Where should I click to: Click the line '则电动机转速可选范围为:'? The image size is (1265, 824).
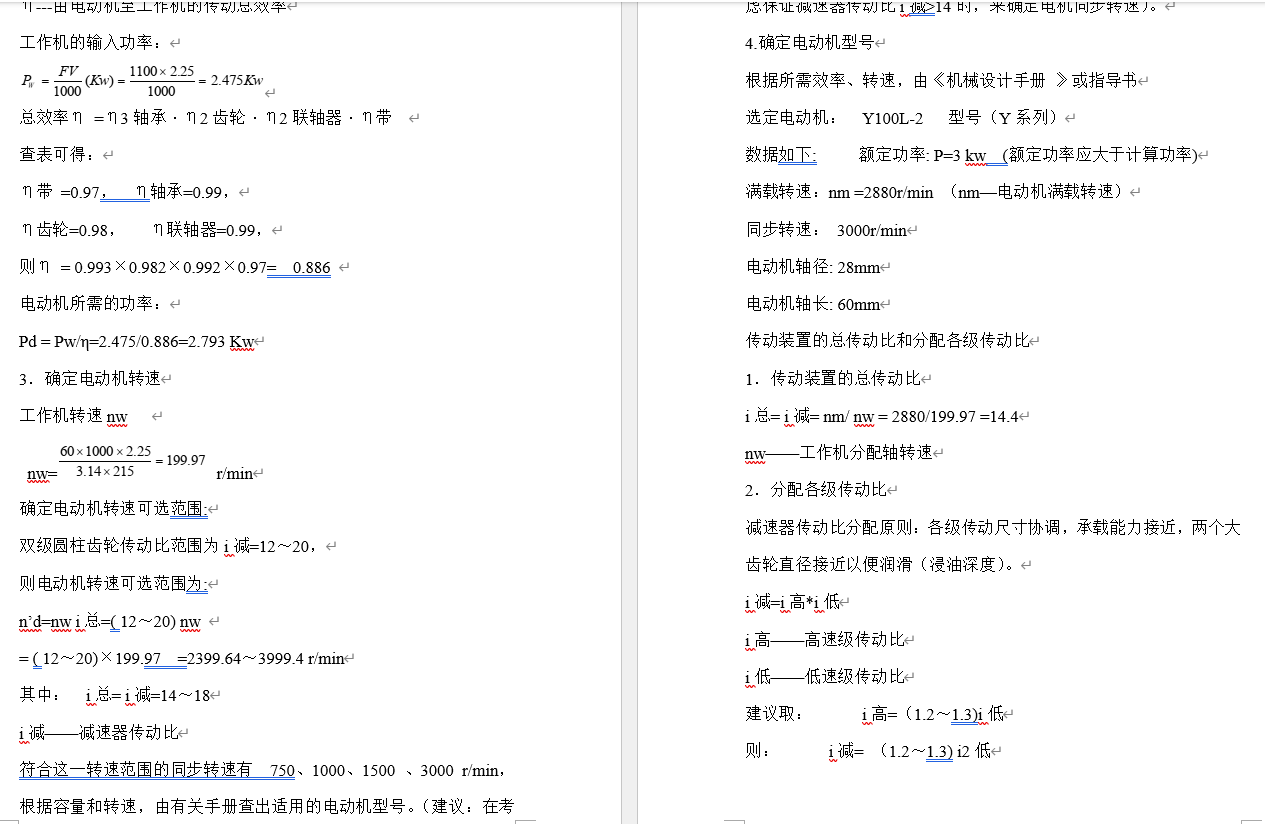(113, 584)
